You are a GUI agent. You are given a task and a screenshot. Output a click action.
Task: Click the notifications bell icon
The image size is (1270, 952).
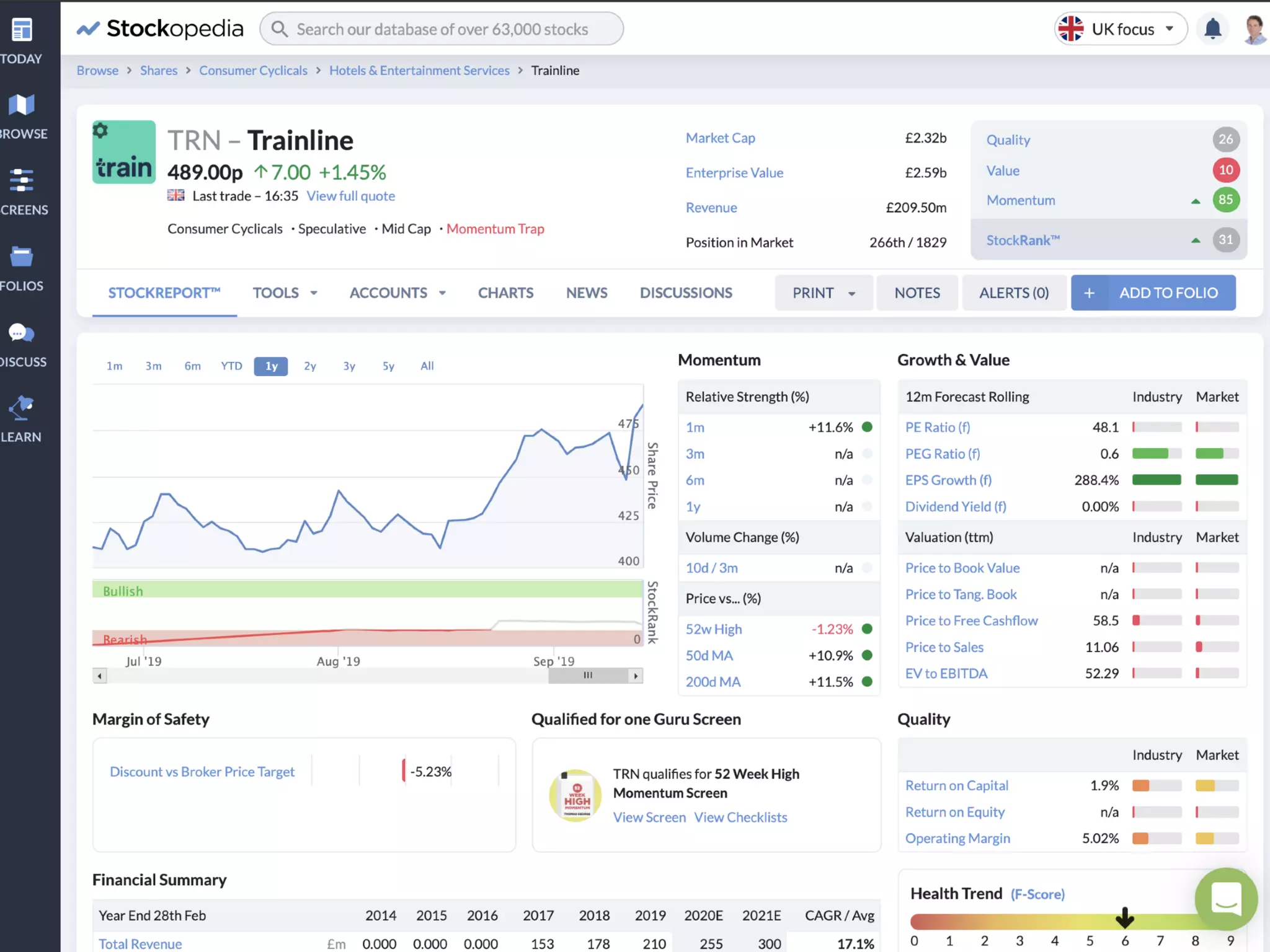1212,29
